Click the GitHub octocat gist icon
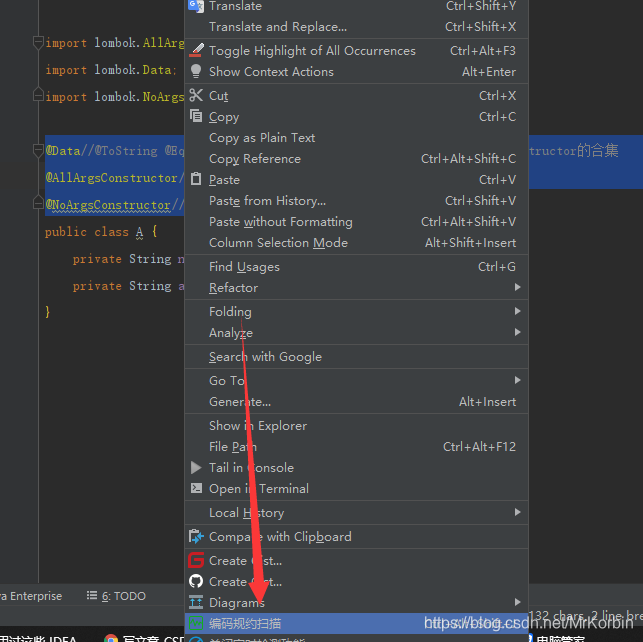643x642 pixels. point(196,581)
